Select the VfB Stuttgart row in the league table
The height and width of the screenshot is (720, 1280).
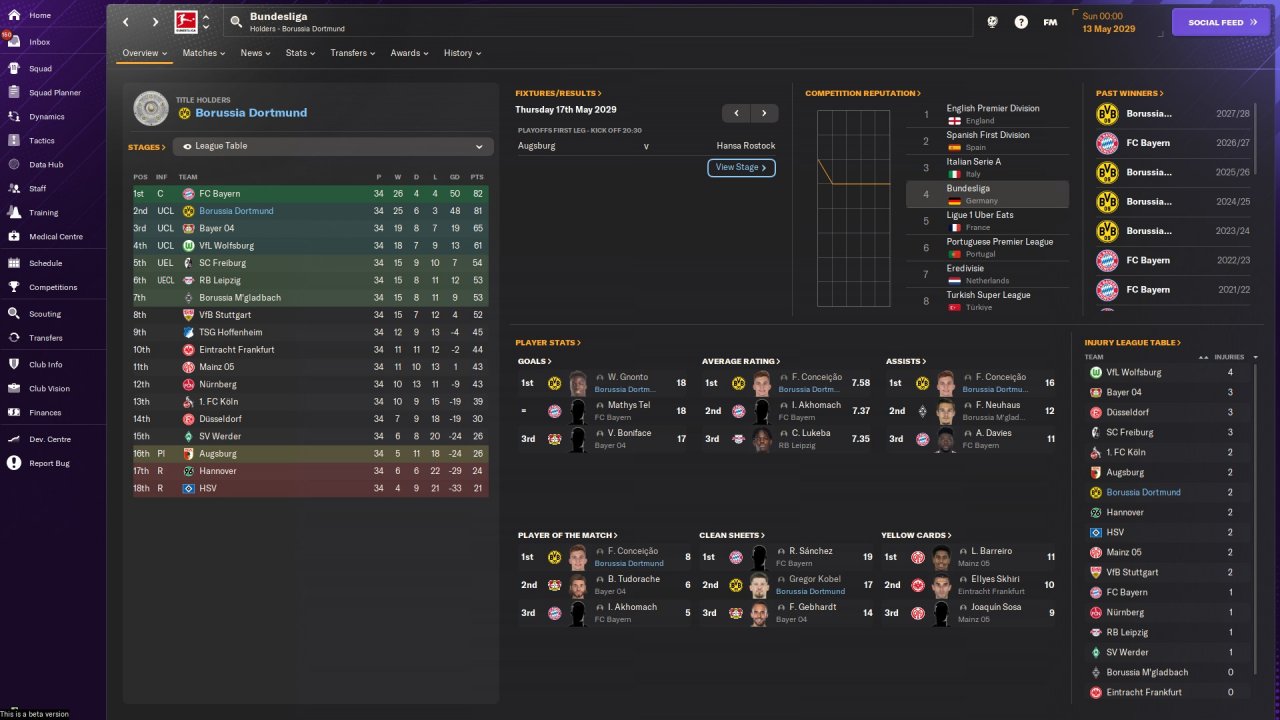pyautogui.click(x=310, y=315)
